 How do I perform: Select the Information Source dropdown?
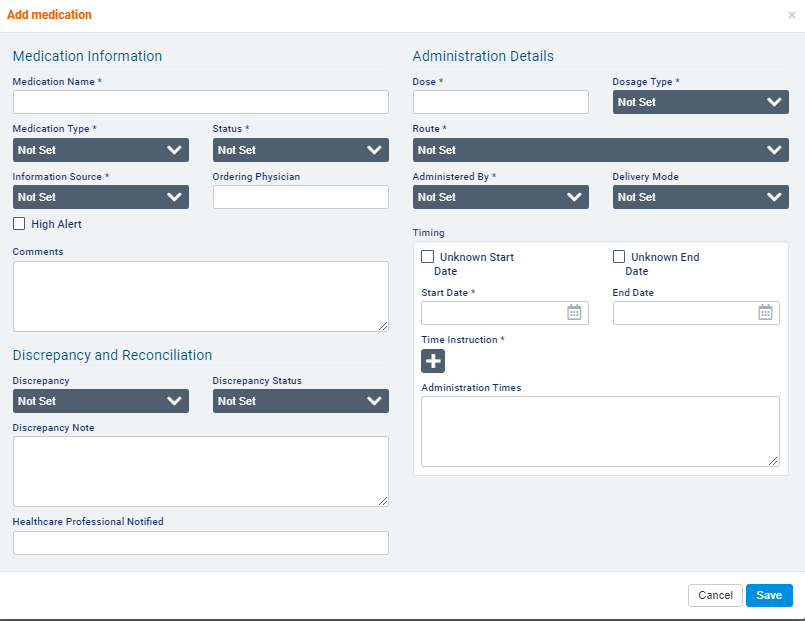pos(100,197)
